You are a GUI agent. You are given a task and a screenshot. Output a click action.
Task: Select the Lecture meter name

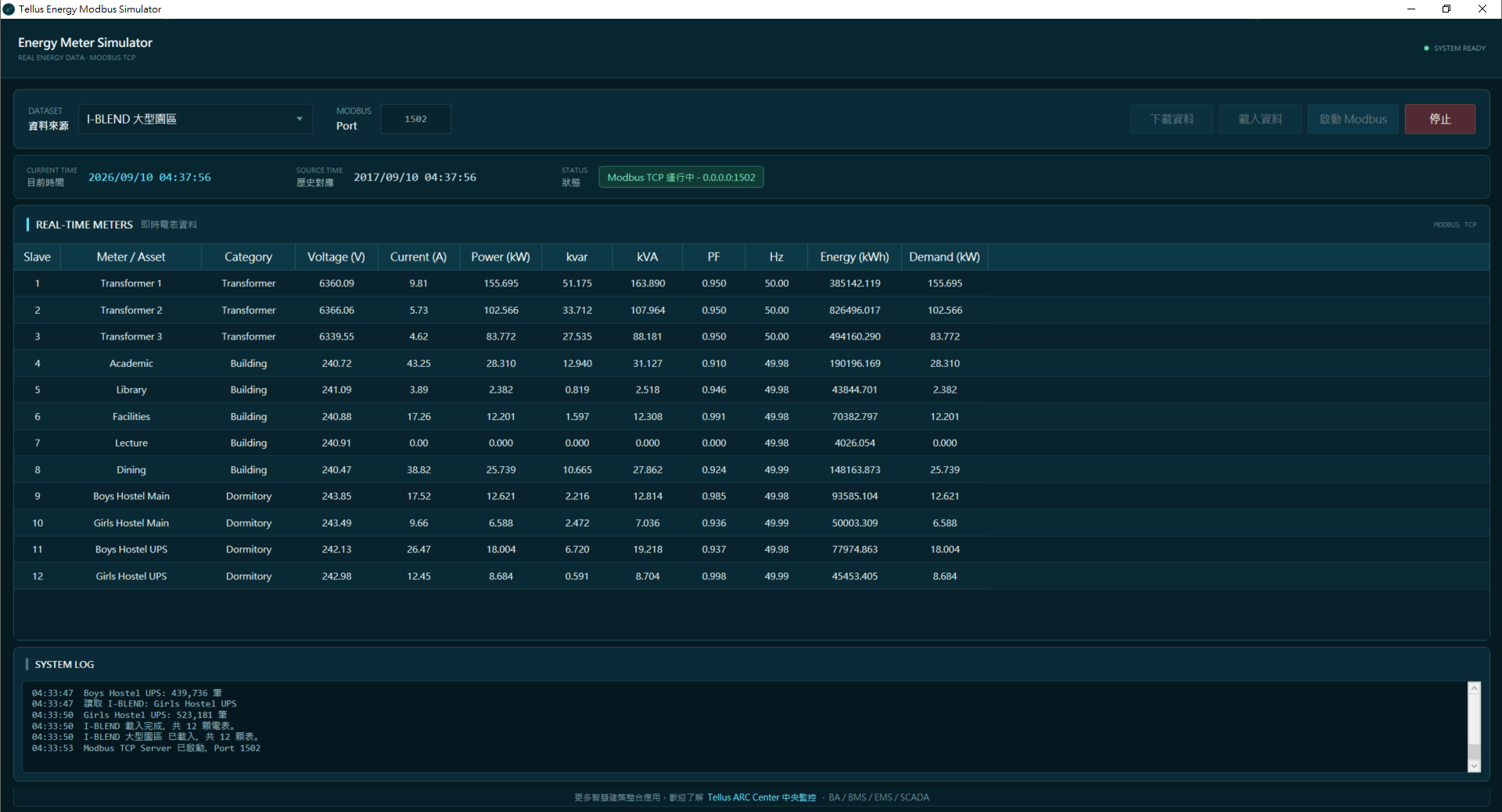[131, 443]
